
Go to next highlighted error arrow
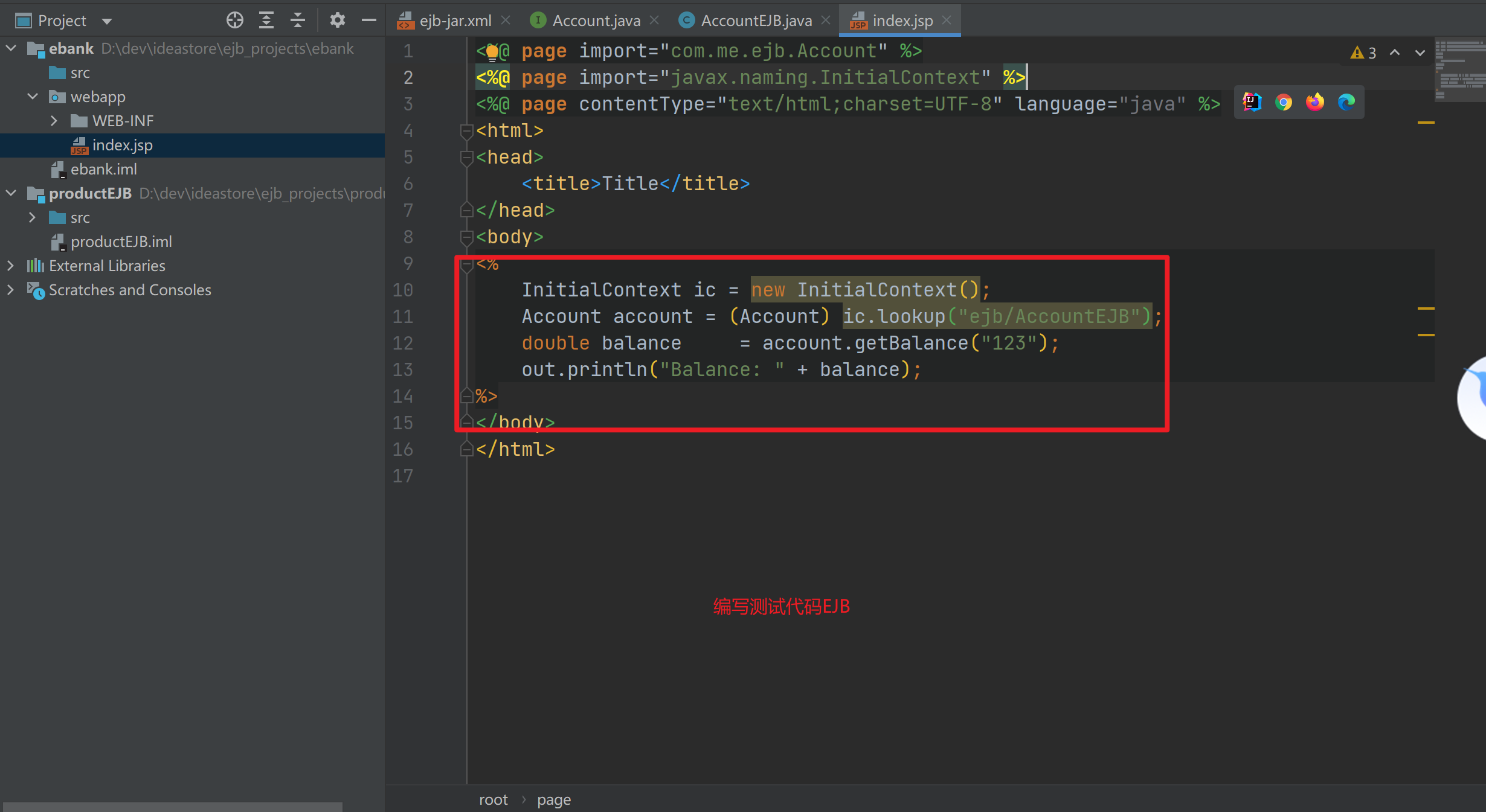(1420, 53)
